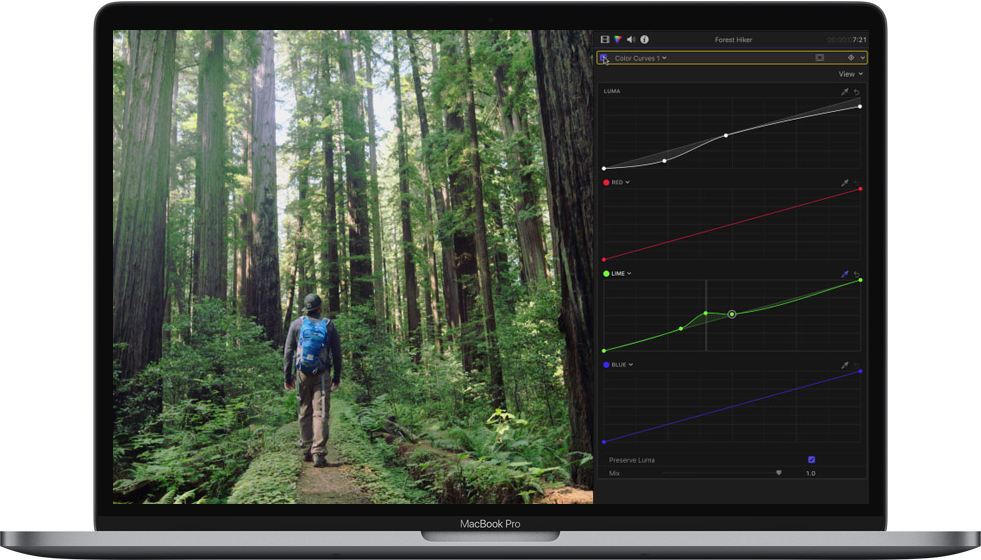This screenshot has width=981, height=560.
Task: Select the Lime curve eyedropper
Action: pos(845,274)
